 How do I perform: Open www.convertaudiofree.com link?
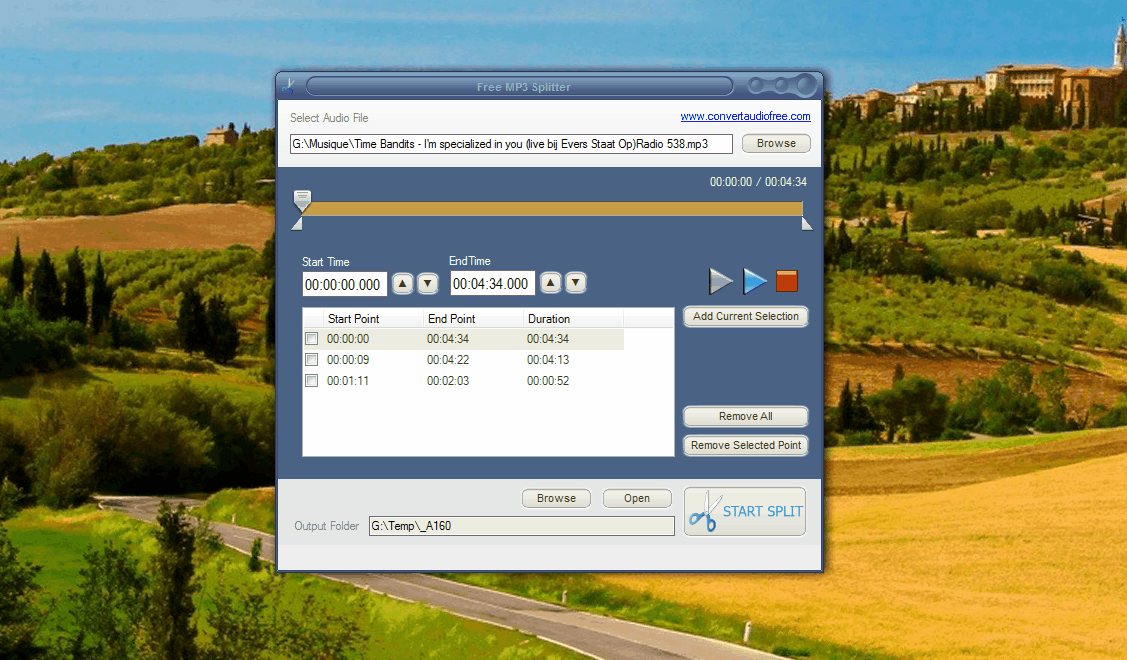point(745,116)
